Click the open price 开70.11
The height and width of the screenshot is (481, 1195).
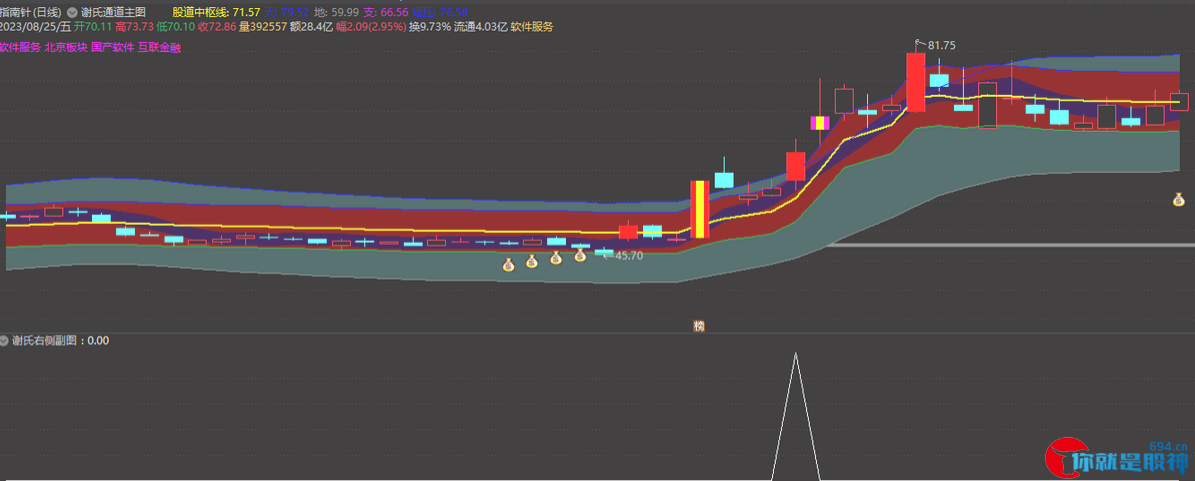[x=93, y=27]
